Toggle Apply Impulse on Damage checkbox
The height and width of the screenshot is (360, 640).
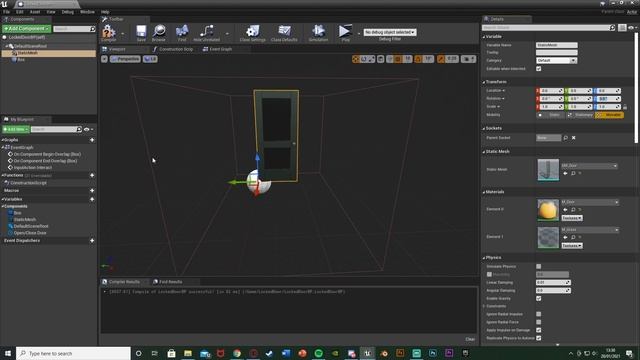(539, 330)
